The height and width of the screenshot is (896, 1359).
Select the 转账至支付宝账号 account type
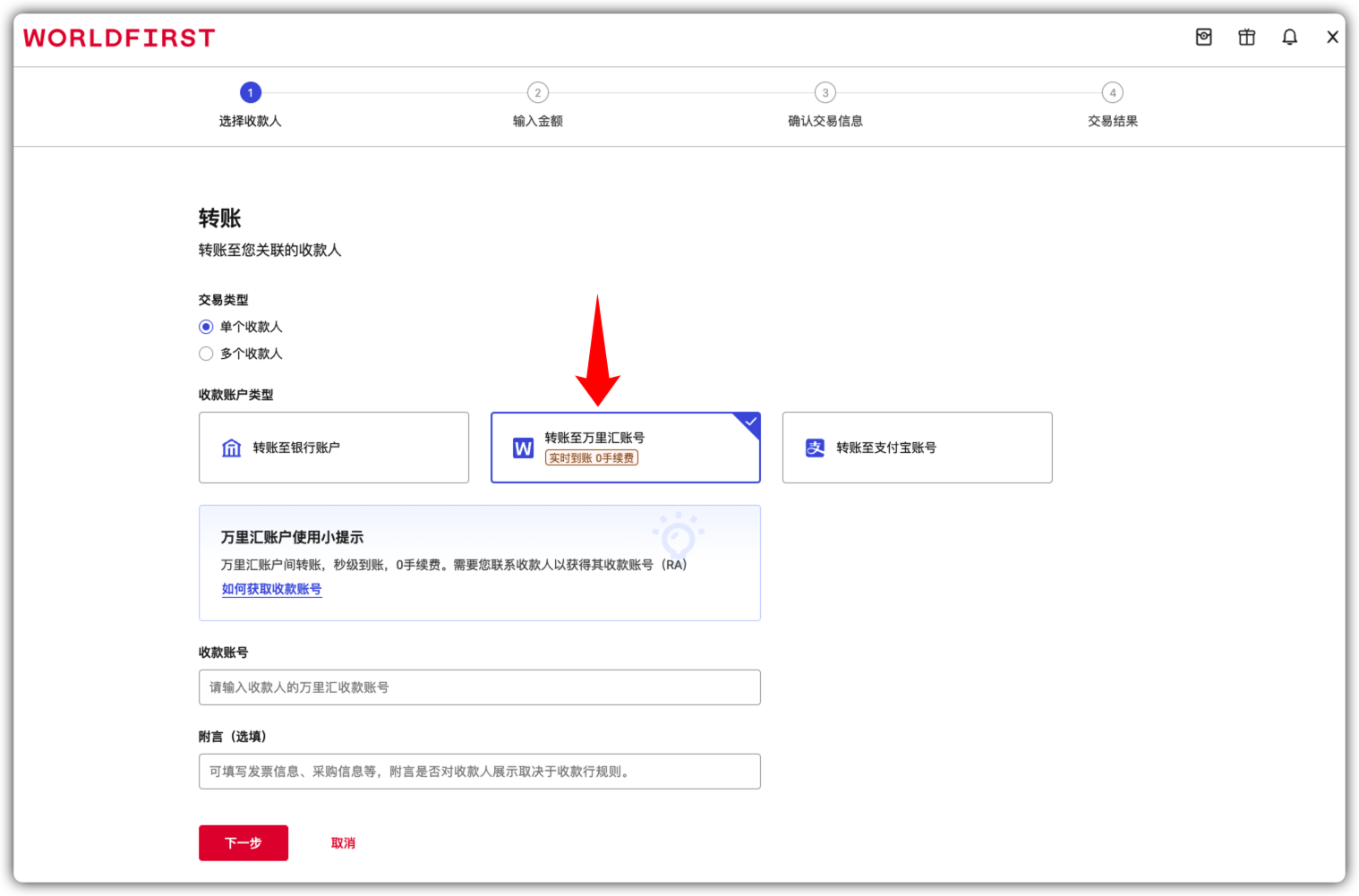(917, 447)
